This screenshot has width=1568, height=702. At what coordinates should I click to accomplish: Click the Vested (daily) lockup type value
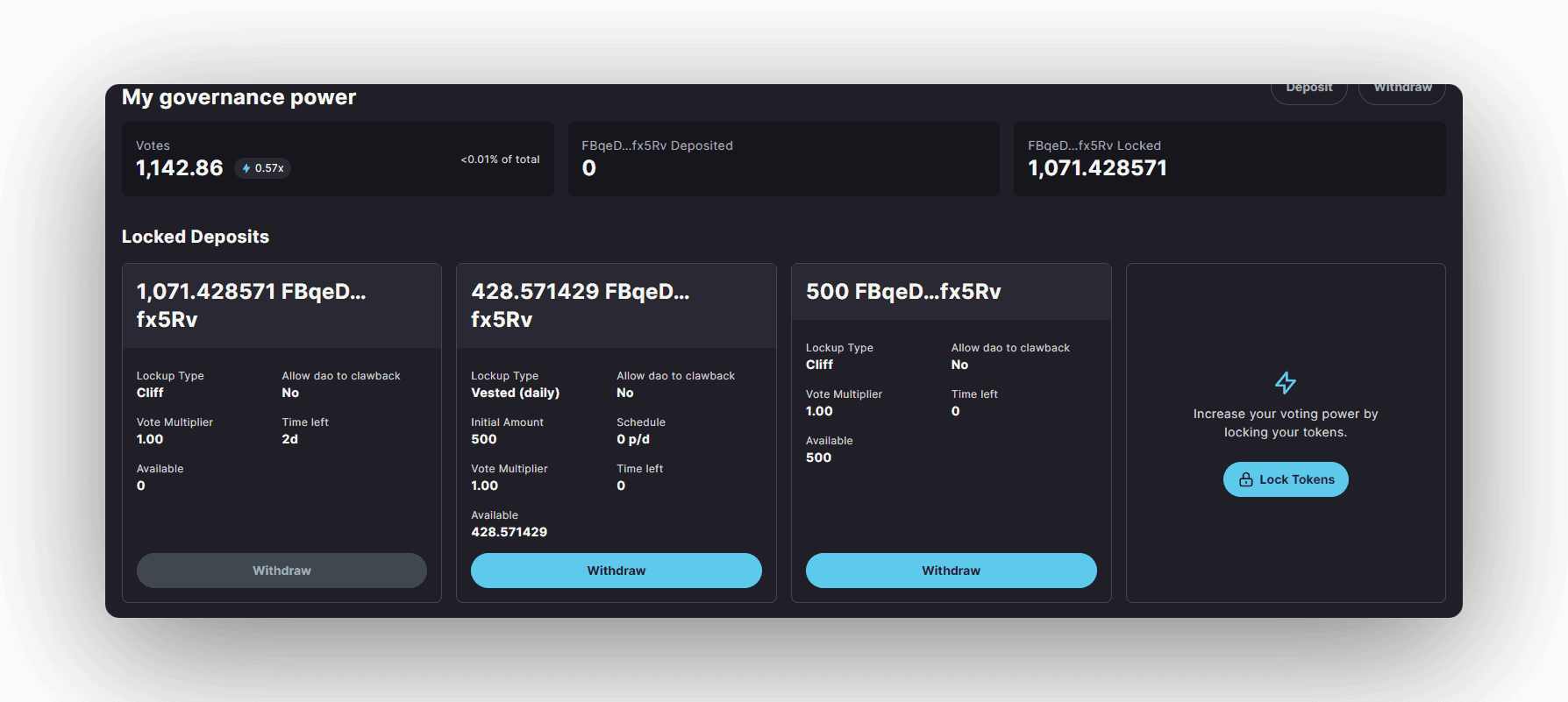pos(515,393)
